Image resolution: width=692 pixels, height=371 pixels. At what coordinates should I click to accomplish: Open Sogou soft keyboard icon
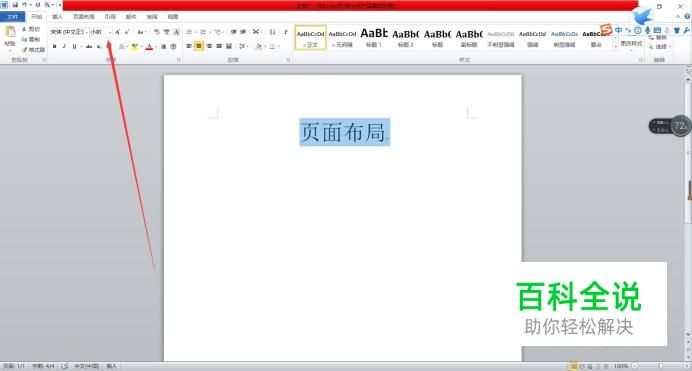[657, 30]
